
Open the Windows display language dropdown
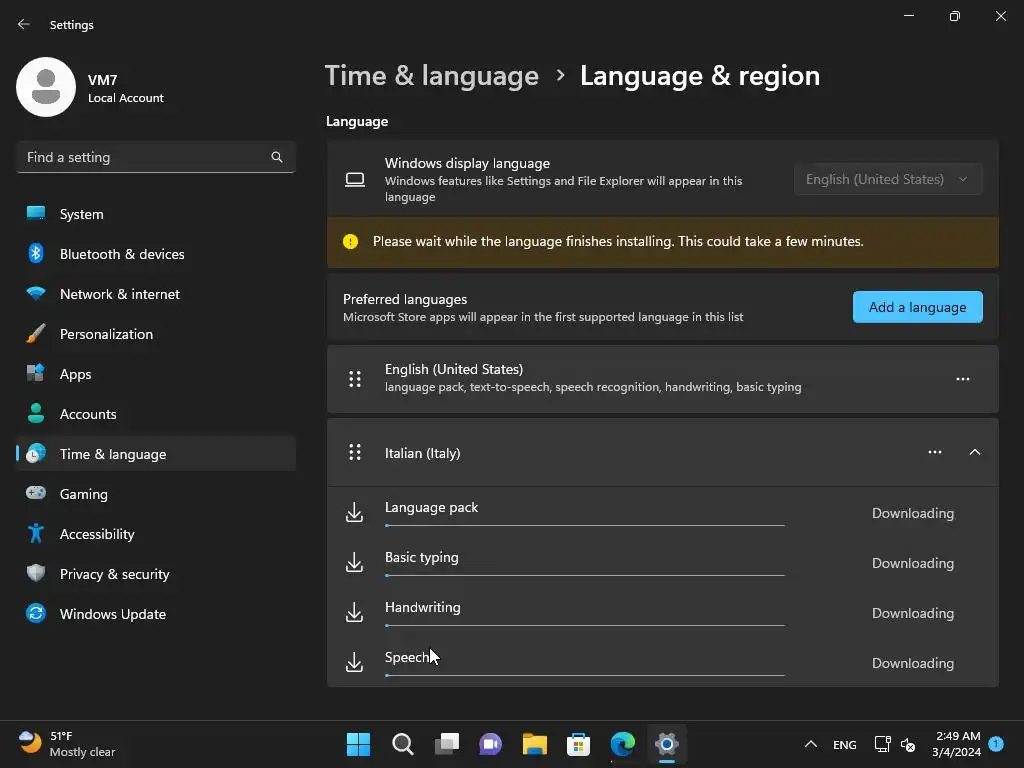tap(888, 179)
